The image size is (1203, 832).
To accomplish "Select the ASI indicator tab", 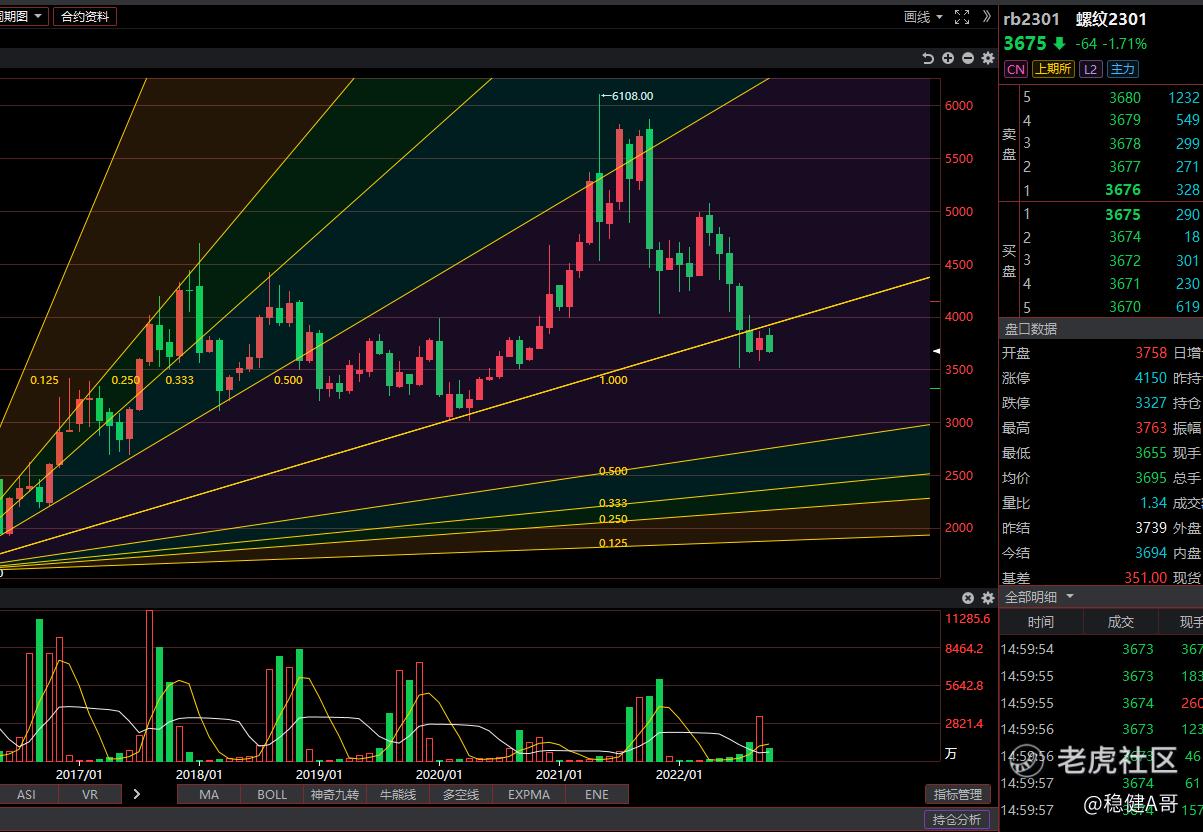I will click(x=26, y=794).
